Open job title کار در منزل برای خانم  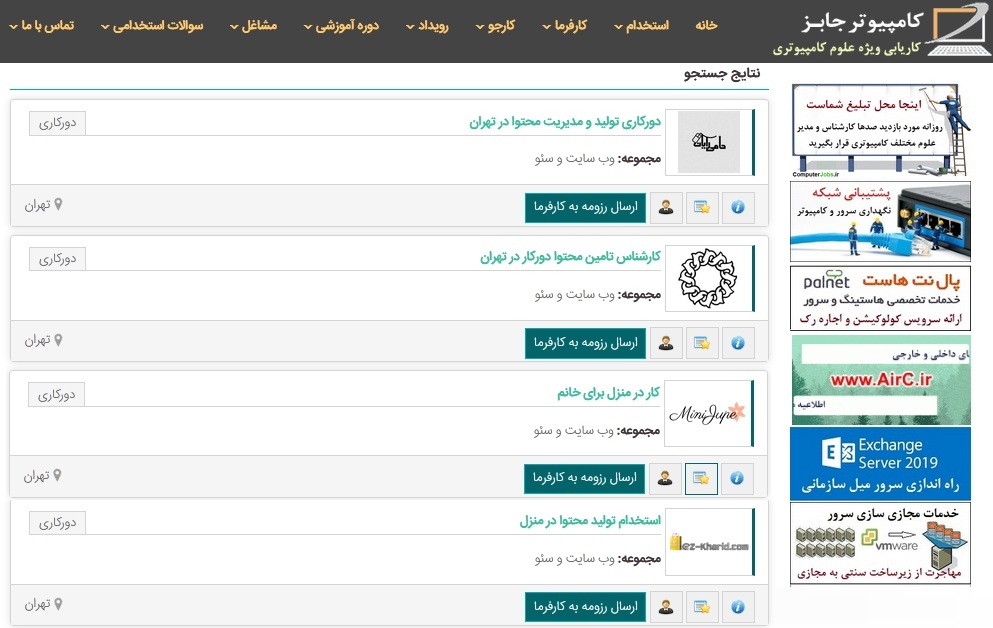click(x=609, y=392)
